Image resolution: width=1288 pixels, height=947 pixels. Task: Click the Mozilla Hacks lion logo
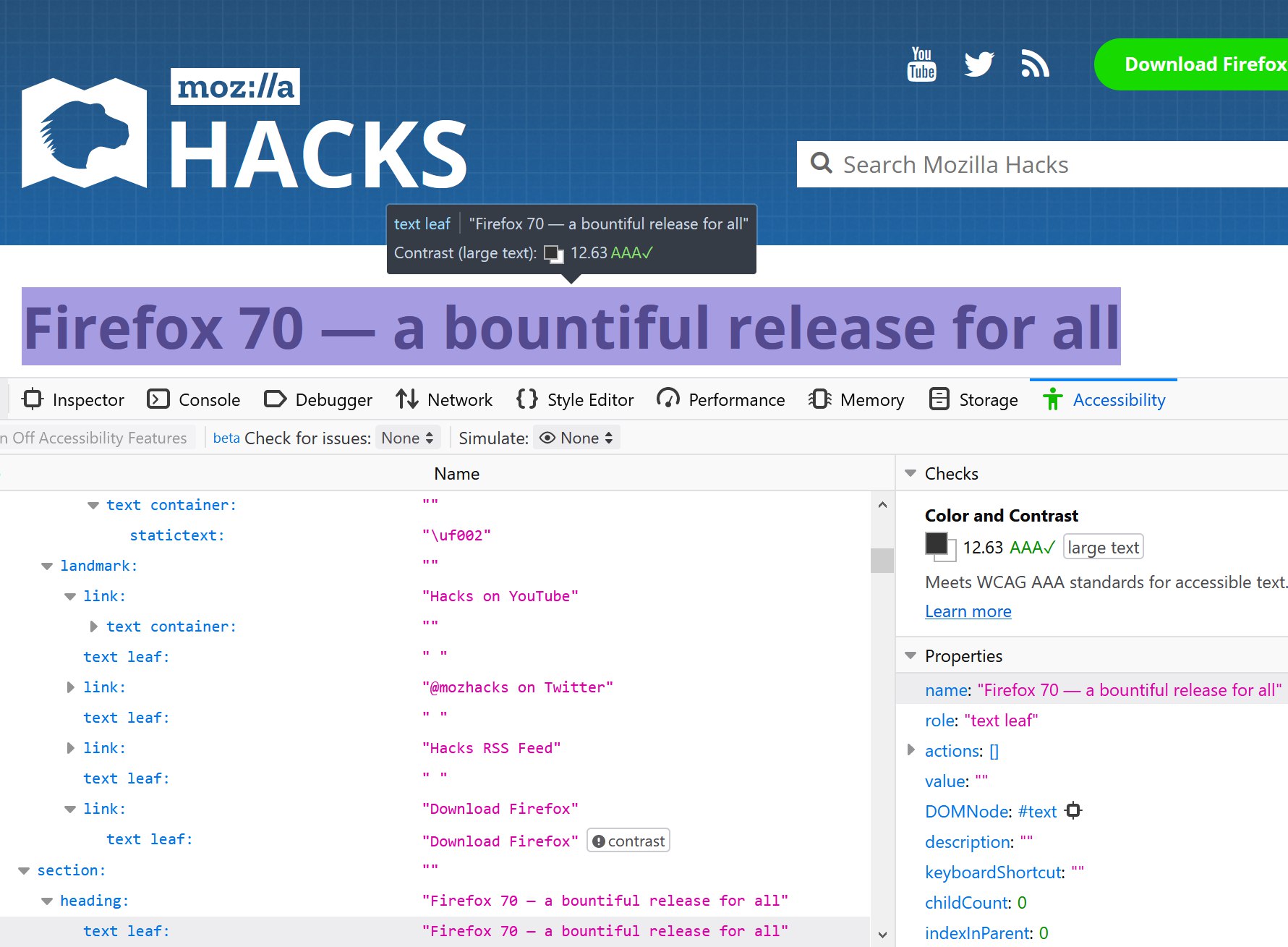tap(84, 133)
